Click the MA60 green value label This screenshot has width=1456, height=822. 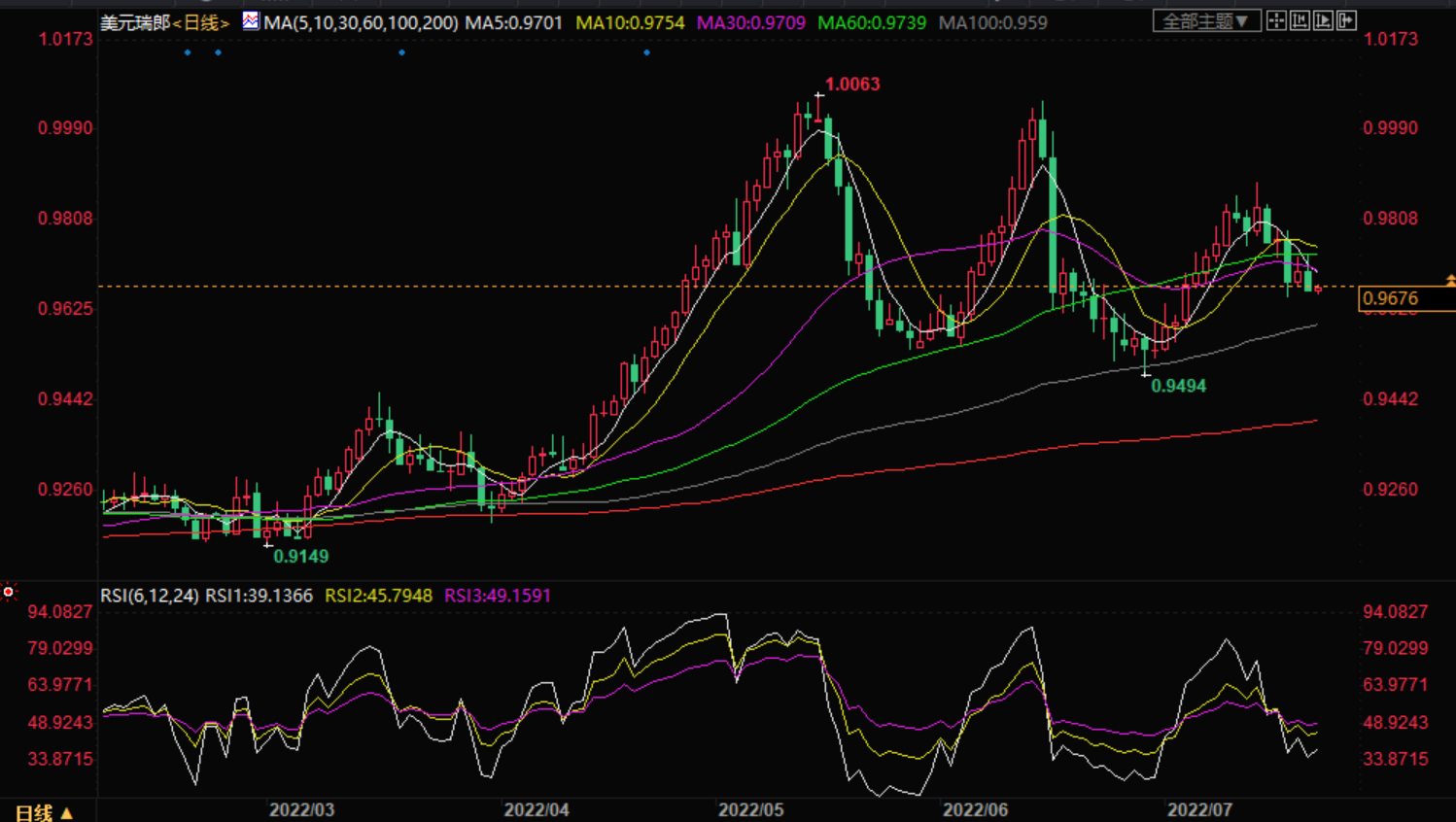pyautogui.click(x=872, y=22)
